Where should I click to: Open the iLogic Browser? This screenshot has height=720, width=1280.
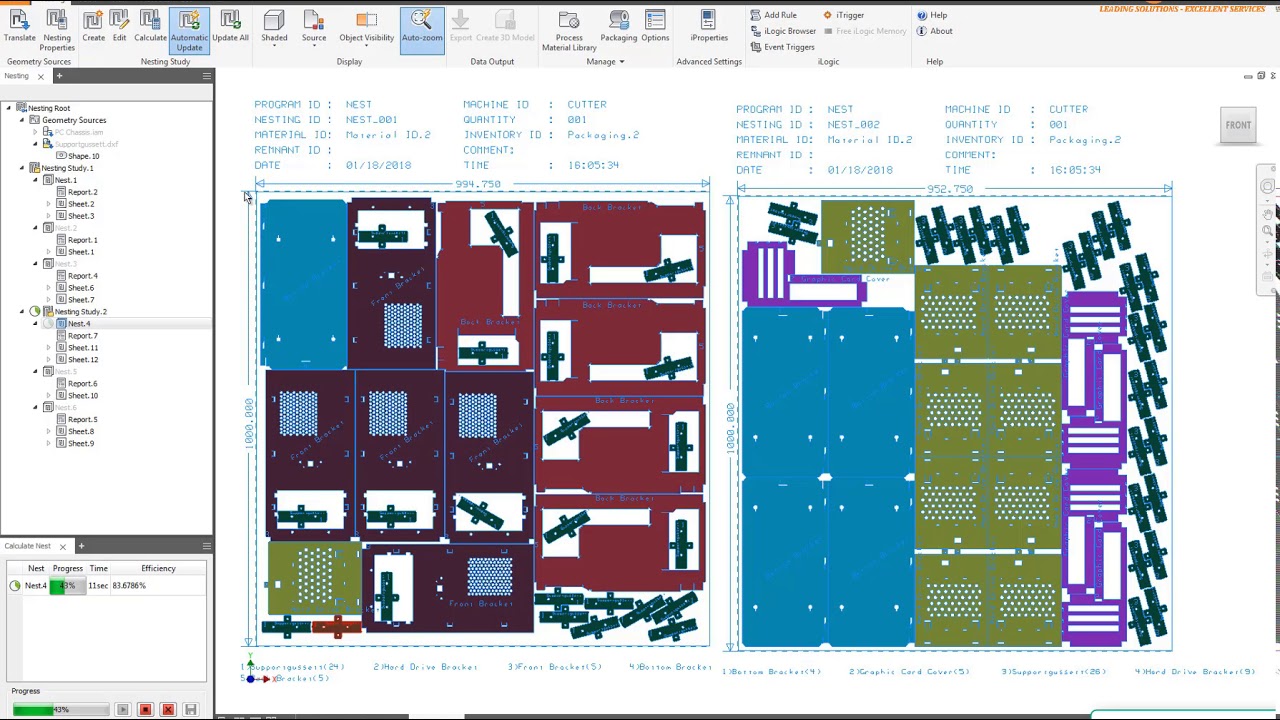(783, 31)
